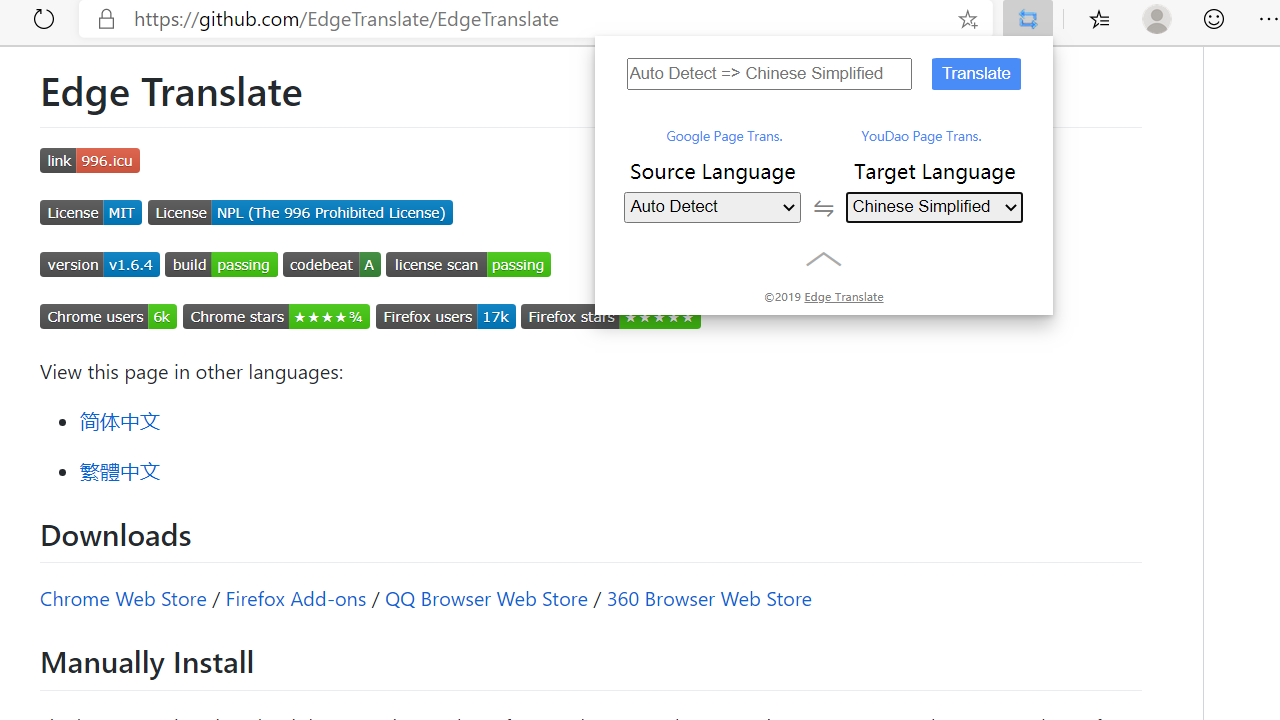The image size is (1280, 720).
Task: Click the Edge Translate extension icon
Action: tap(1028, 19)
